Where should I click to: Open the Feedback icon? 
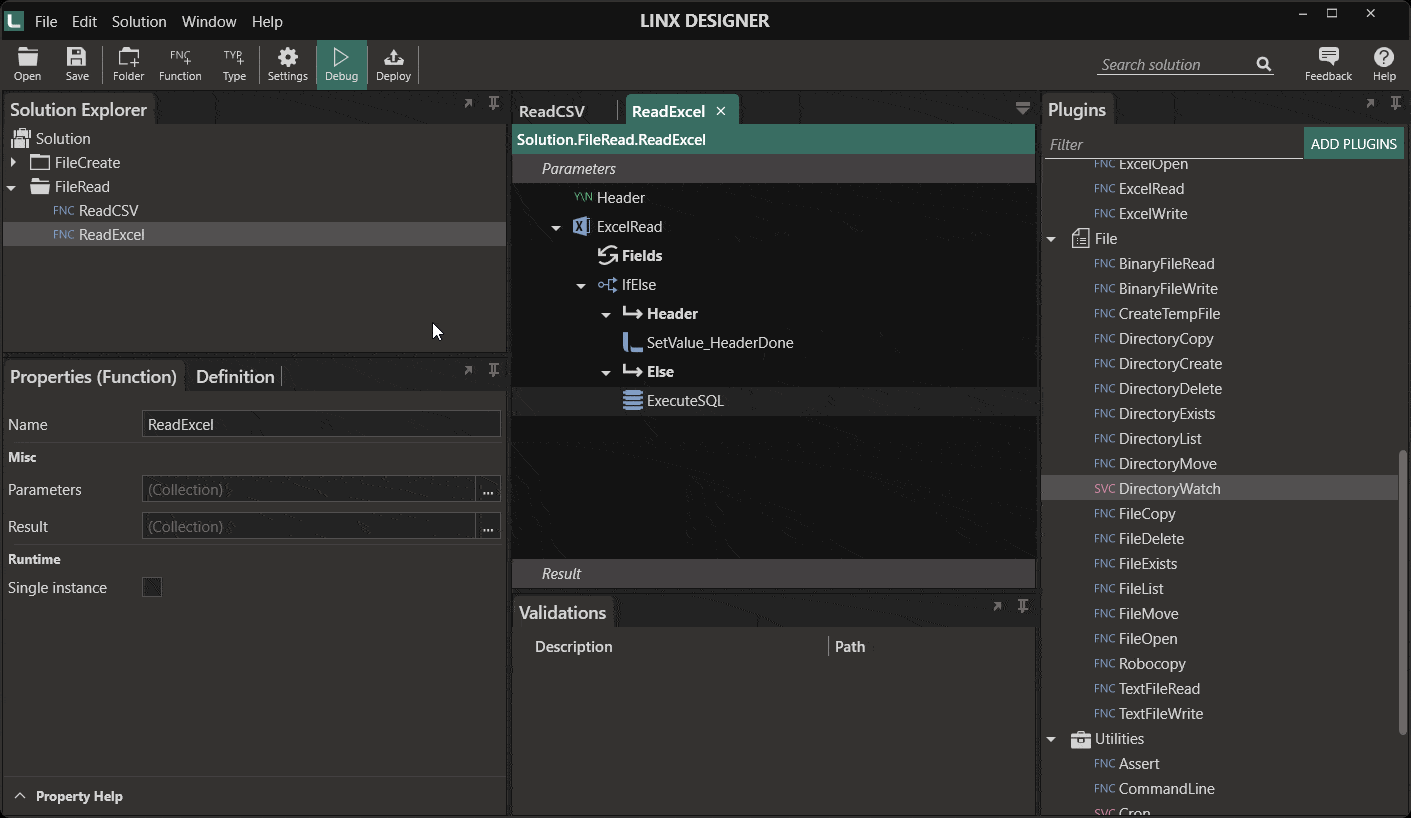[x=1328, y=64]
